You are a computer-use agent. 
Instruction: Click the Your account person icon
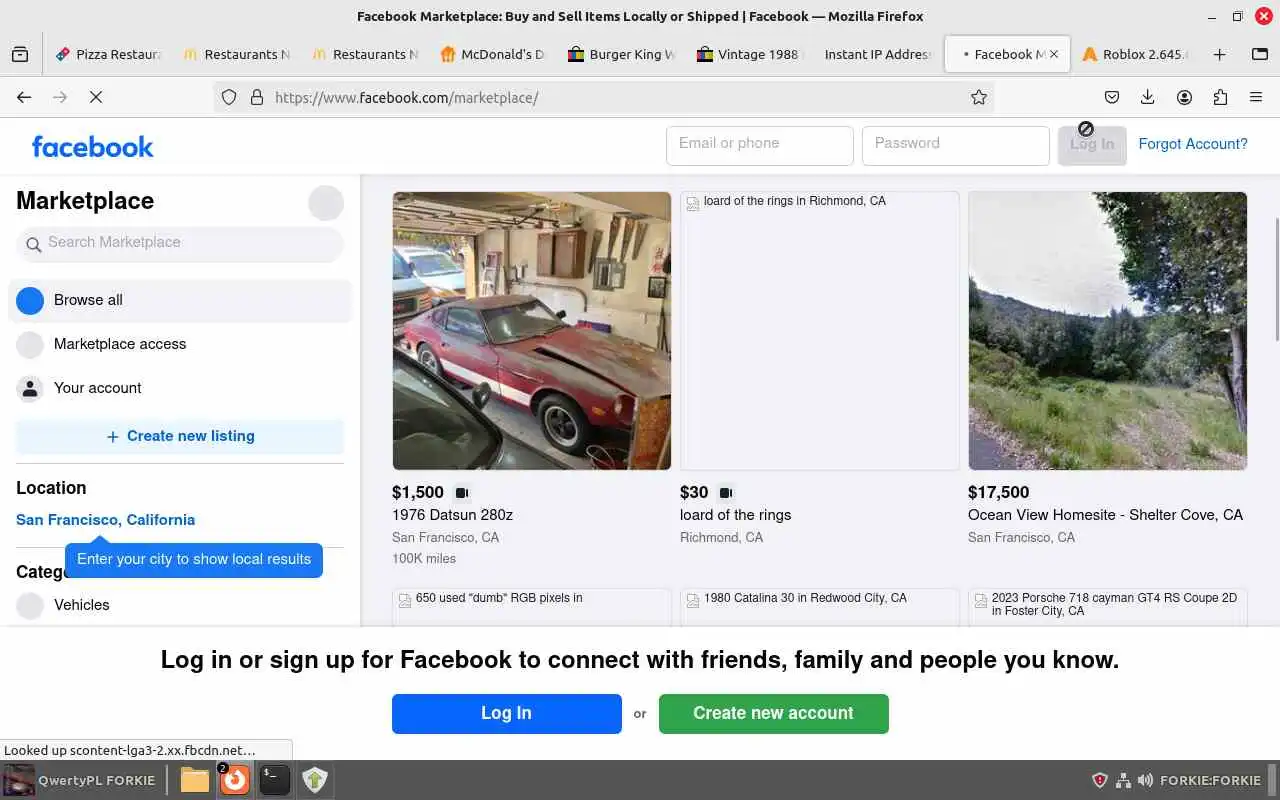30,388
